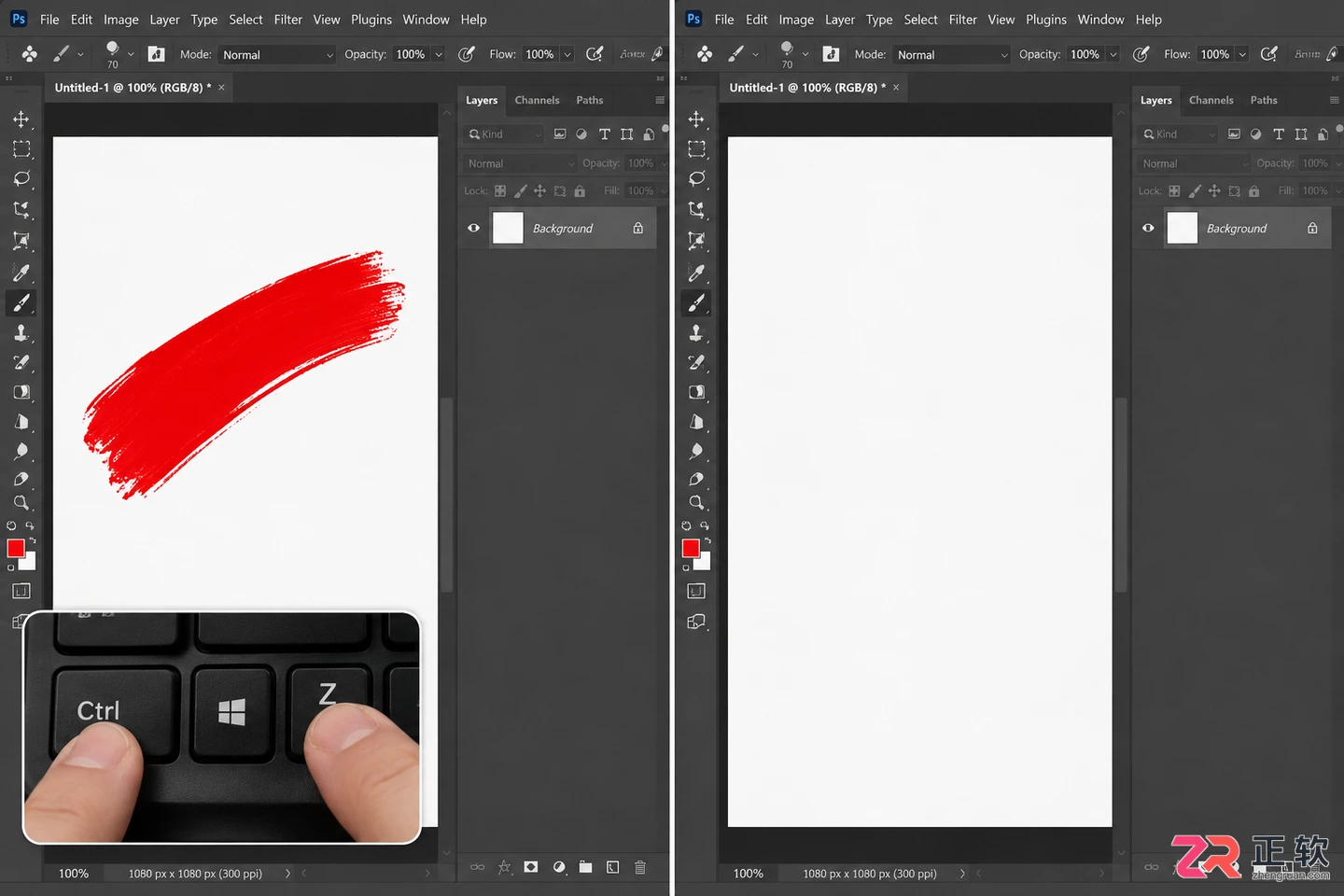Select the Lasso tool in the blank-canvas window
Screen dimensions: 1344x896
696,178
